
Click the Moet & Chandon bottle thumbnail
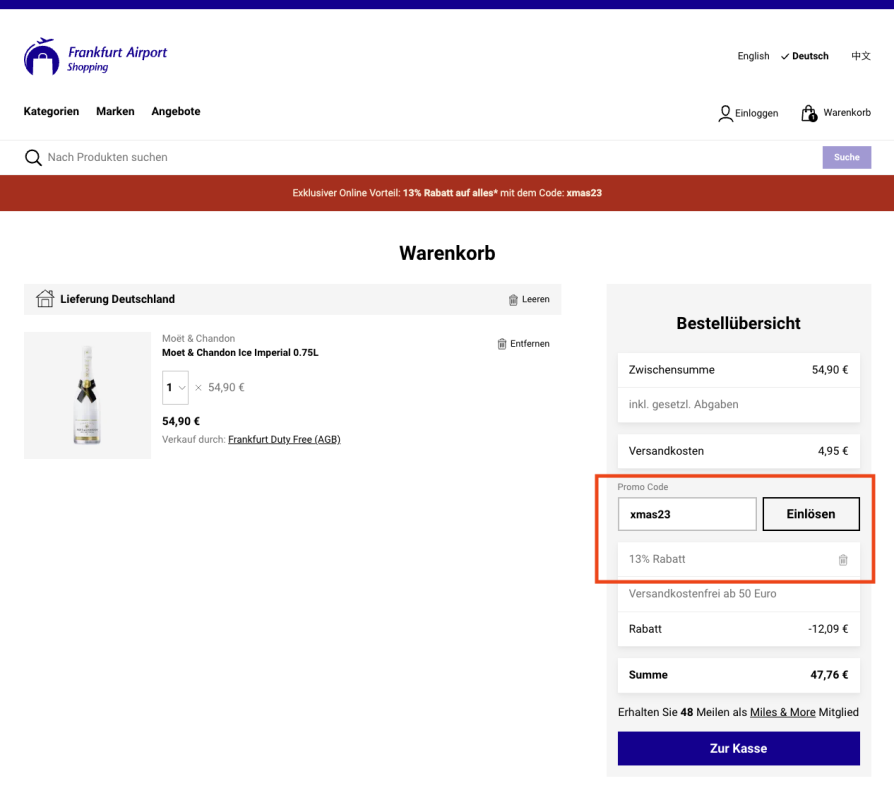[87, 395]
